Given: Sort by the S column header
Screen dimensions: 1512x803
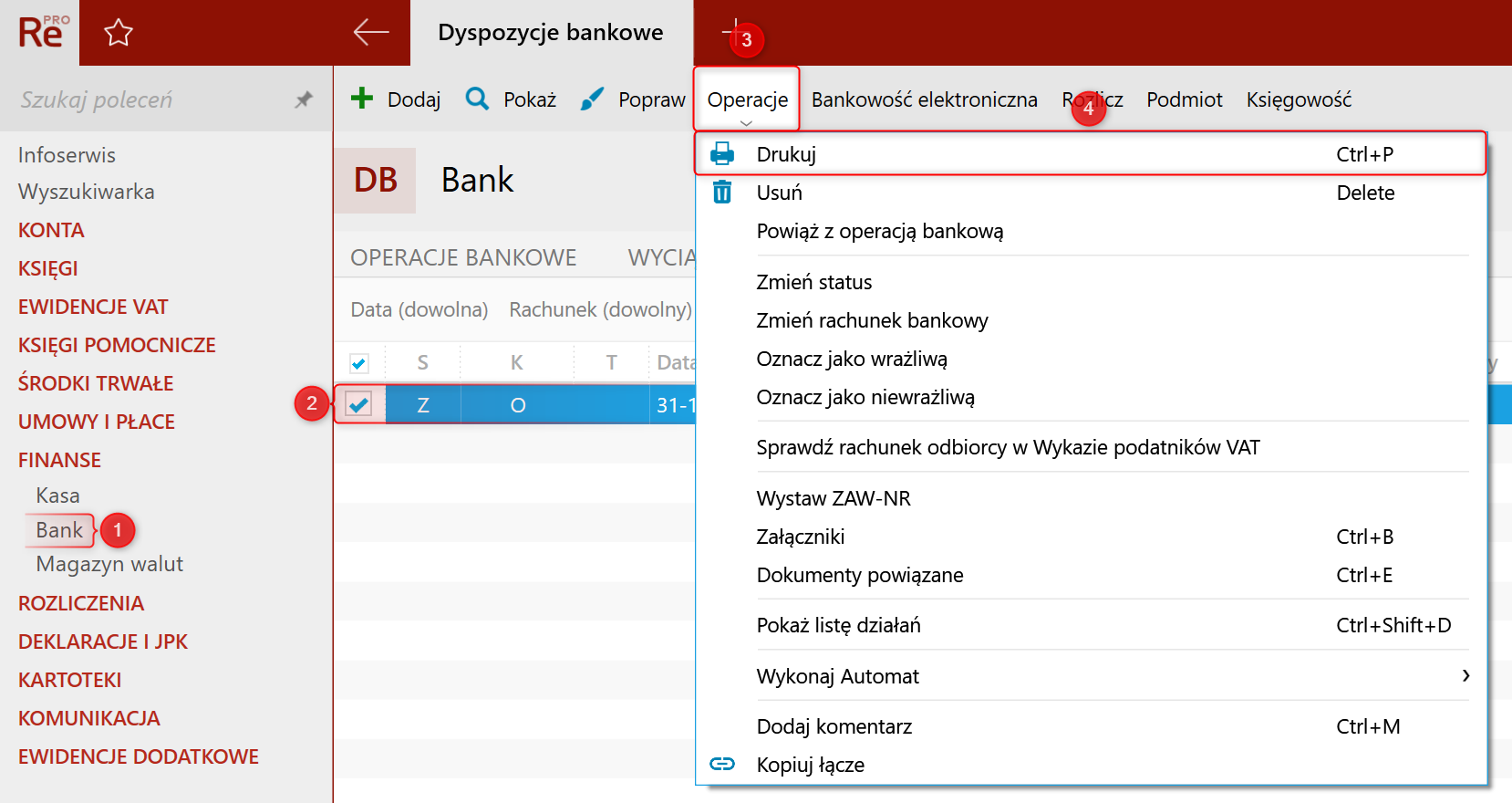Looking at the screenshot, I should tap(423, 363).
